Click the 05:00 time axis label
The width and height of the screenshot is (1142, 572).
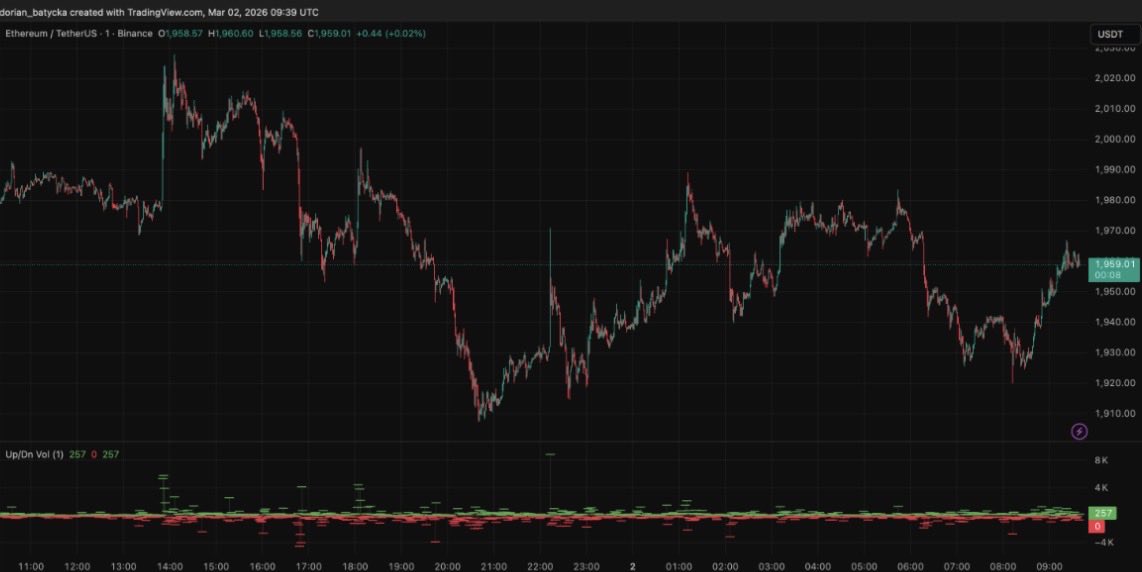click(864, 566)
